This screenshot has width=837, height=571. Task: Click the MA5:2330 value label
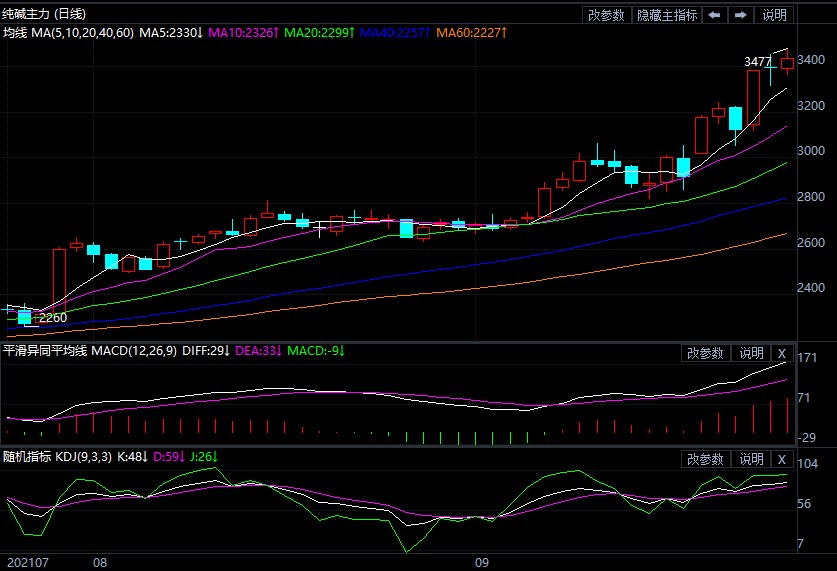pos(171,33)
